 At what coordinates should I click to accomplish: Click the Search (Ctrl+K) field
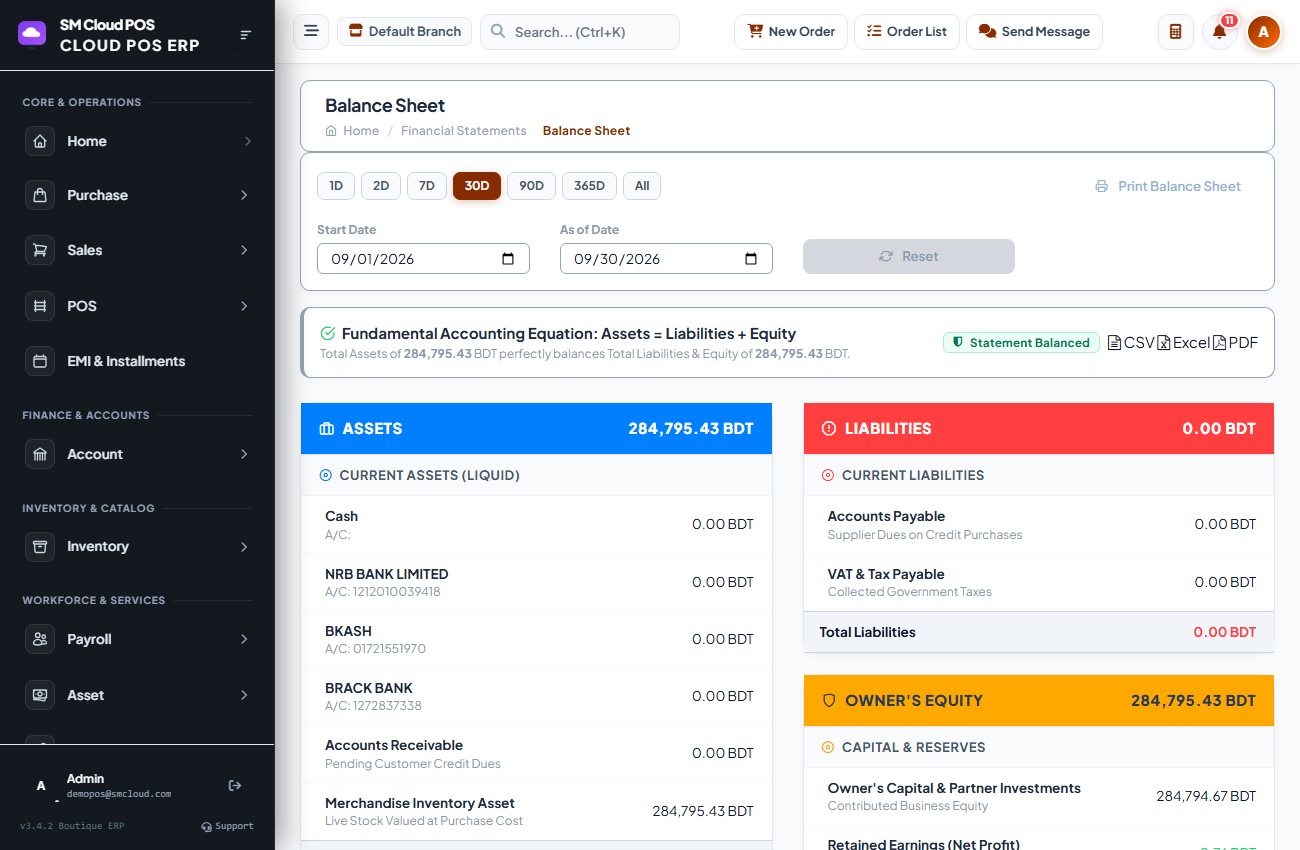pos(580,32)
